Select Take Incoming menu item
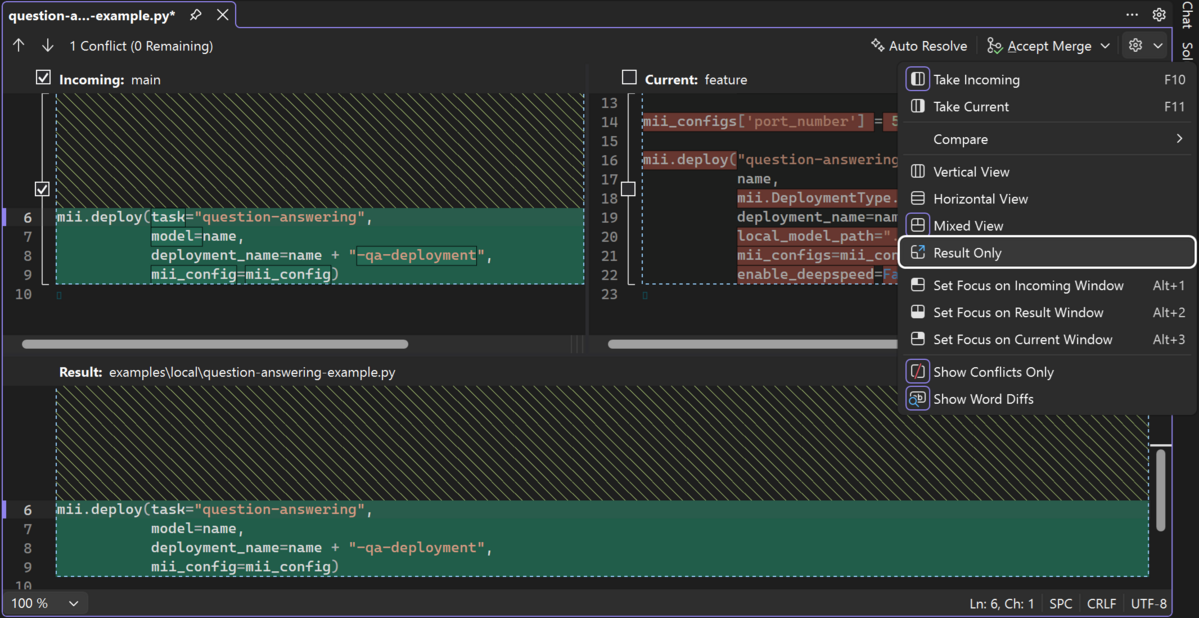 tap(1047, 80)
